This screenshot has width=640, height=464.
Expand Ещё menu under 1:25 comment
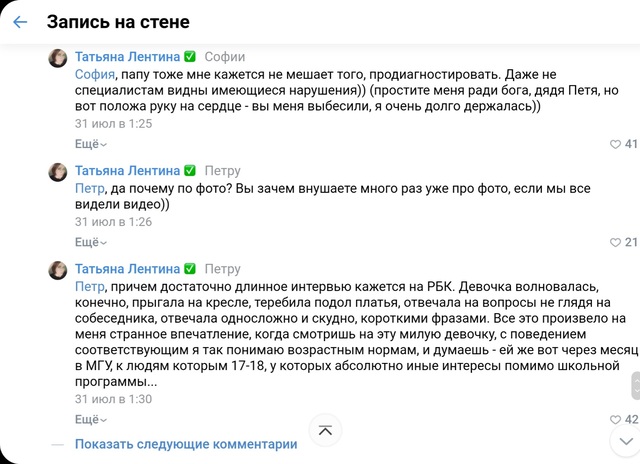tap(91, 144)
